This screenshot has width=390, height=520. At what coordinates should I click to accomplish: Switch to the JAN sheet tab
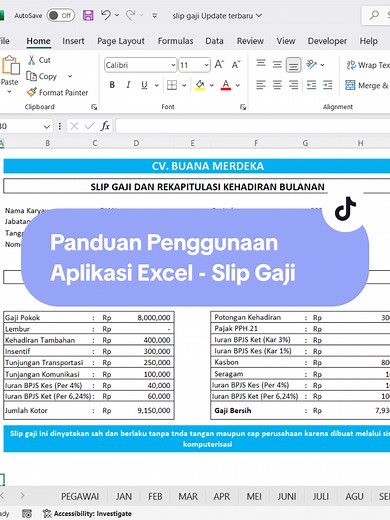tap(124, 496)
